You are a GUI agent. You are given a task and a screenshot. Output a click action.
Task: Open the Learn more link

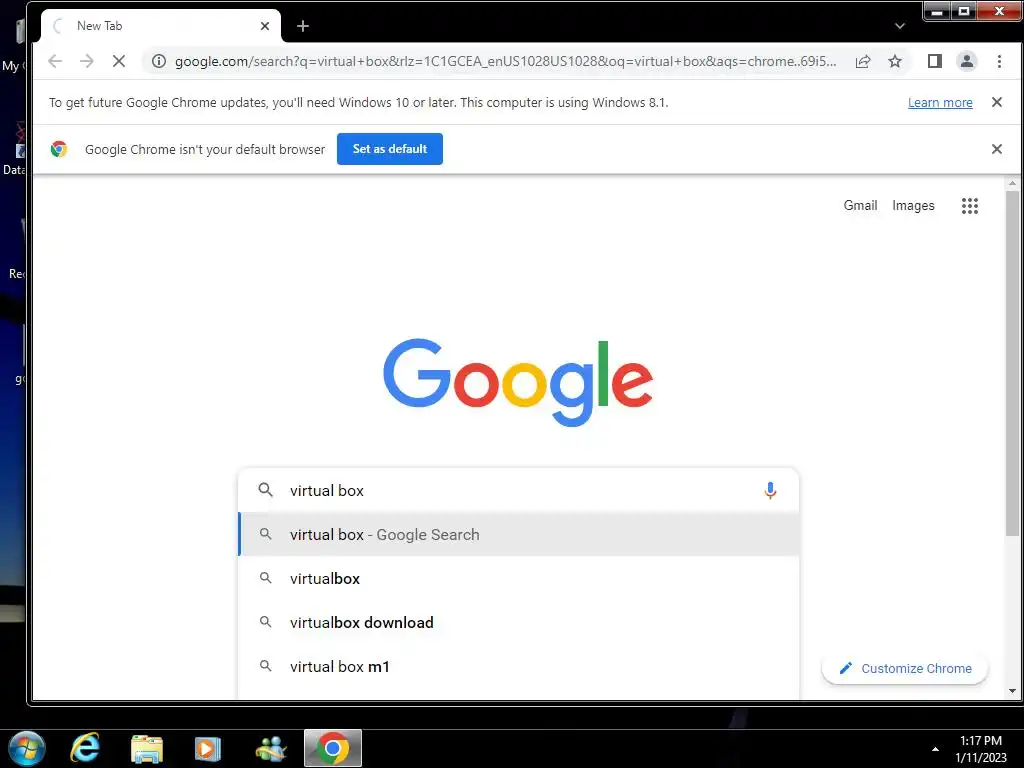click(x=940, y=103)
